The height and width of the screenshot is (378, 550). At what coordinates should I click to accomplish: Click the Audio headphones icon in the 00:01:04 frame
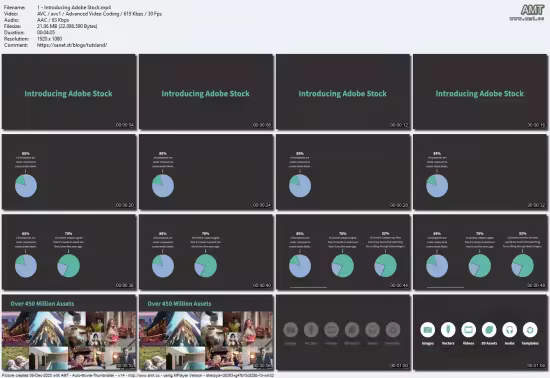tap(509, 330)
